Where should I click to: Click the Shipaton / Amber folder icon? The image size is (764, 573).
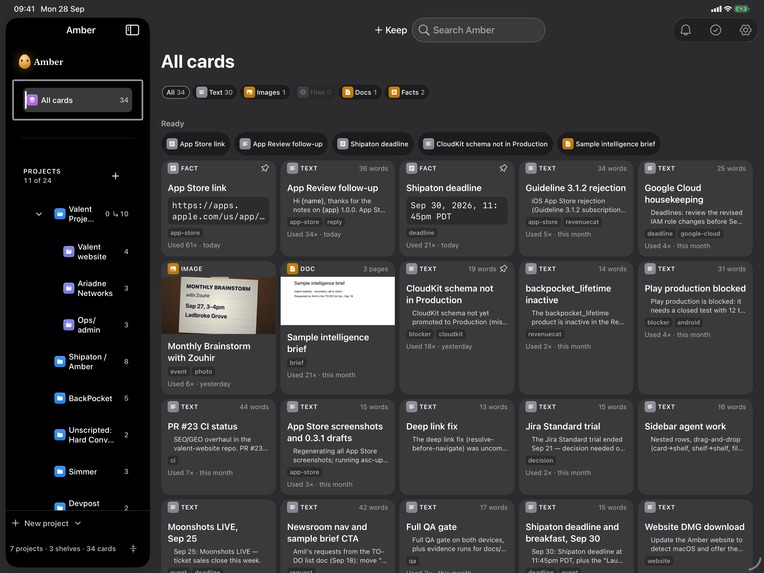click(x=59, y=361)
